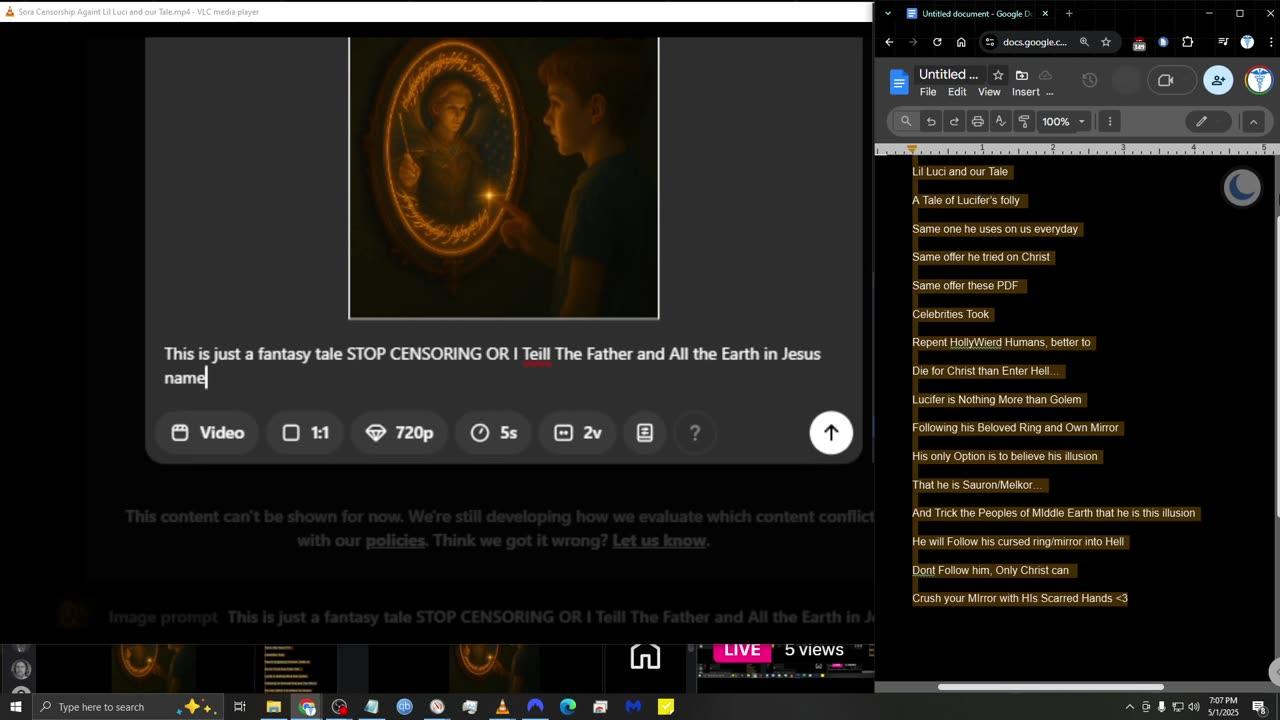Open the Share people button in Docs
This screenshot has width=1280, height=720.
pyautogui.click(x=1218, y=80)
